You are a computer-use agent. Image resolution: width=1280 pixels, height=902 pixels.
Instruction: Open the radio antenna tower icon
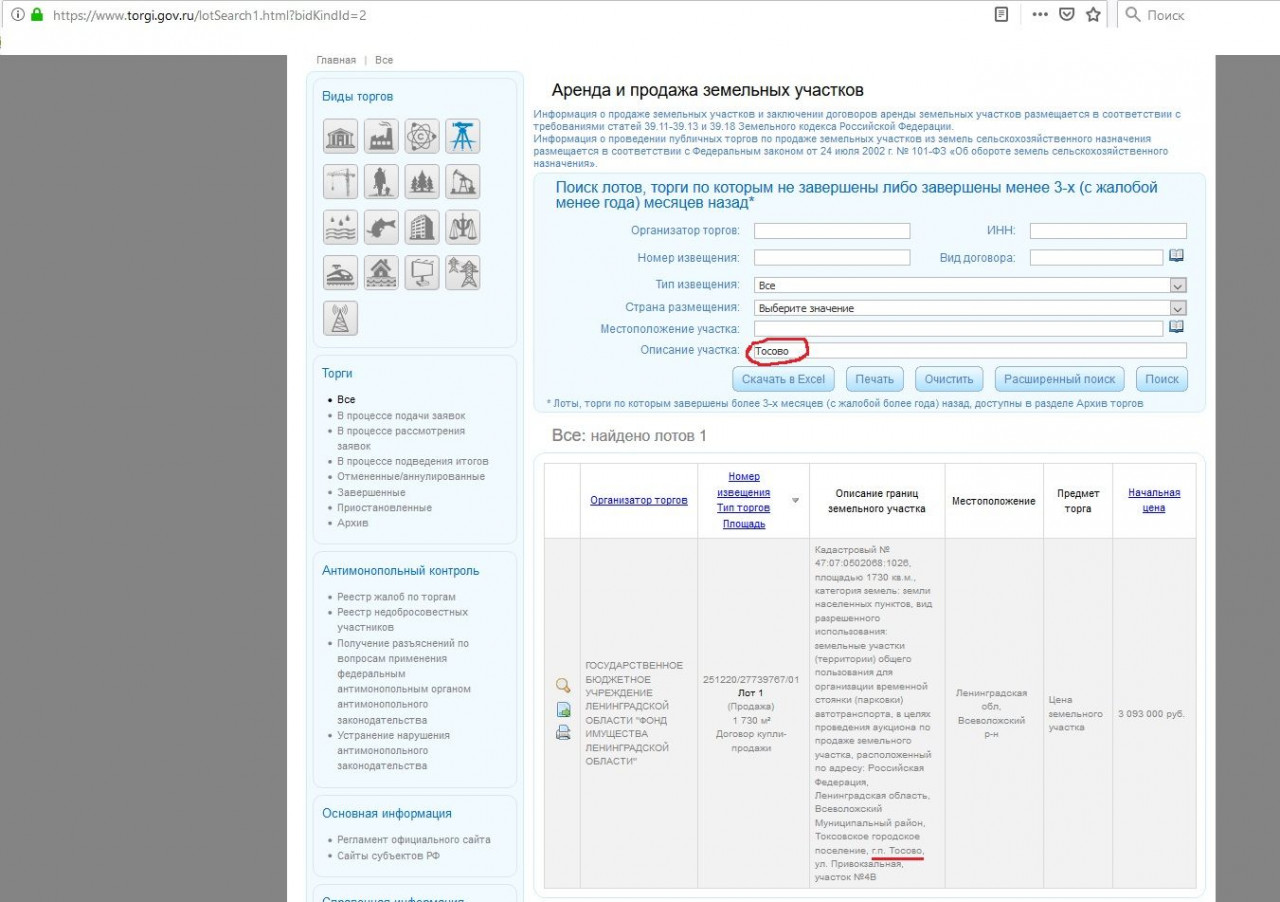[341, 318]
